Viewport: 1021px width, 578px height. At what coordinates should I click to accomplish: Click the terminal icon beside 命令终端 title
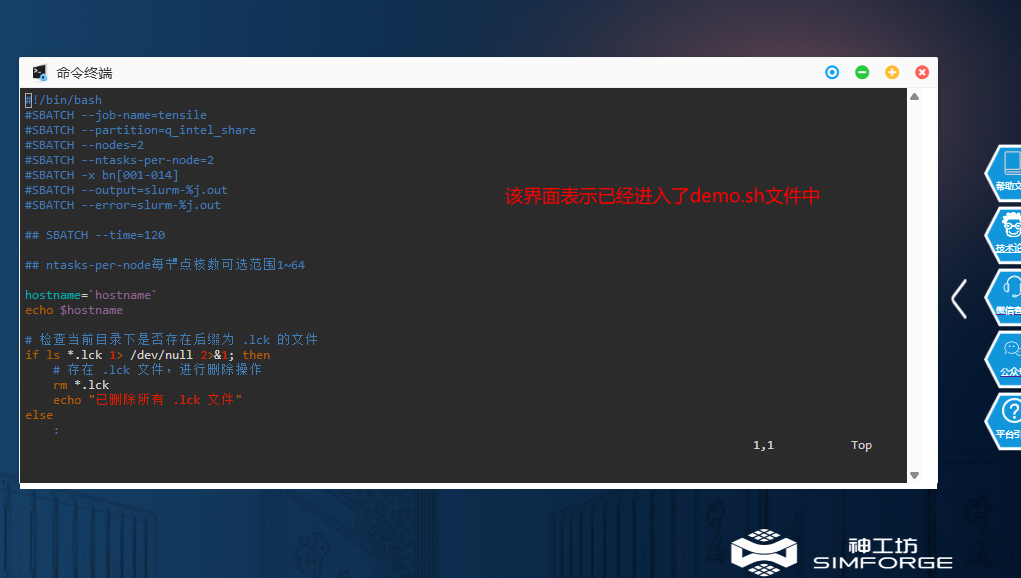40,72
